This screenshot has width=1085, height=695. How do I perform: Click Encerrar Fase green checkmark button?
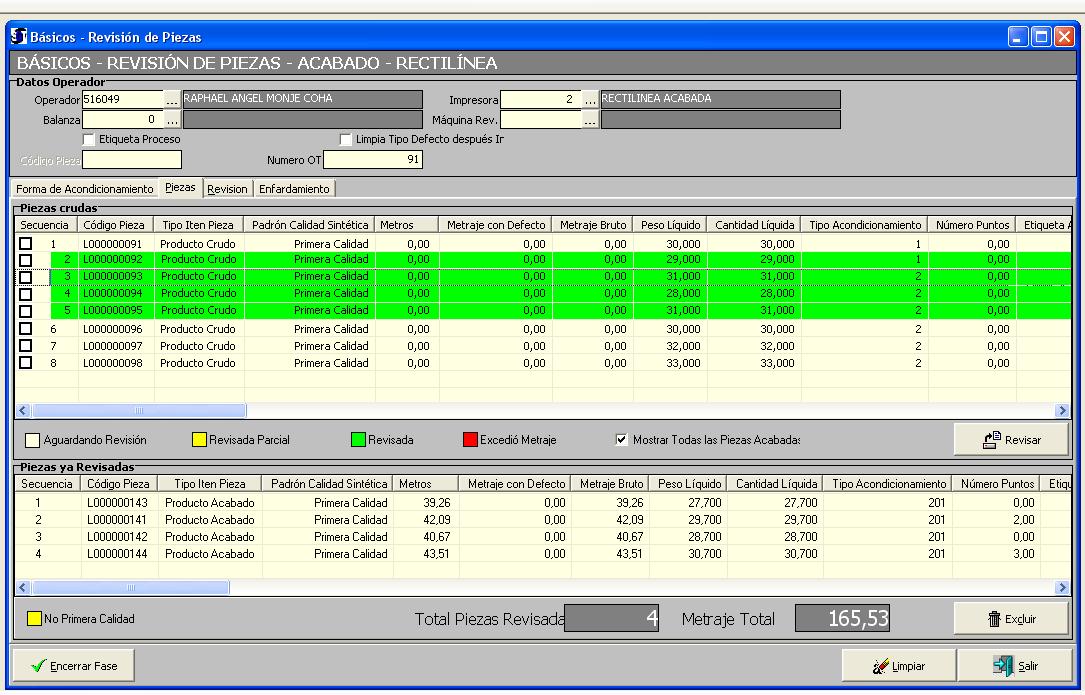coord(71,665)
